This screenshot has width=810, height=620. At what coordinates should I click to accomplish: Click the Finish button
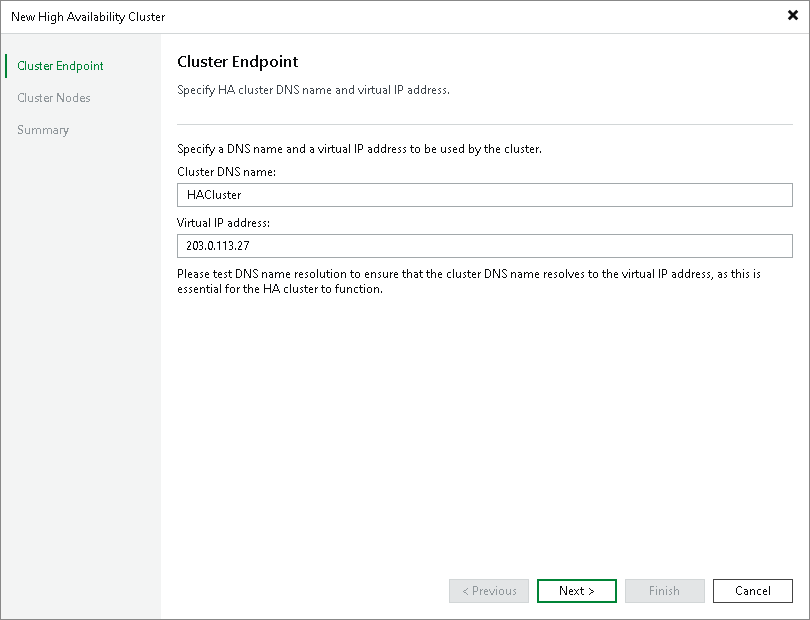pos(664,590)
